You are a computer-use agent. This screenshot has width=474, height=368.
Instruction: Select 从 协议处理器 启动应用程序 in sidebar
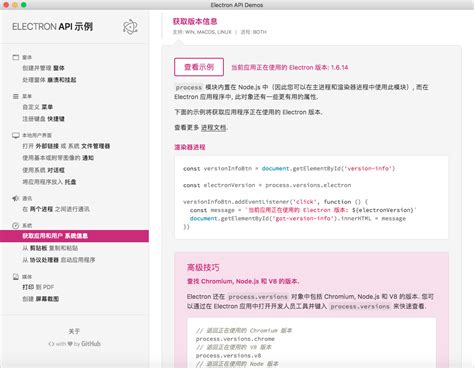pyautogui.click(x=59, y=260)
